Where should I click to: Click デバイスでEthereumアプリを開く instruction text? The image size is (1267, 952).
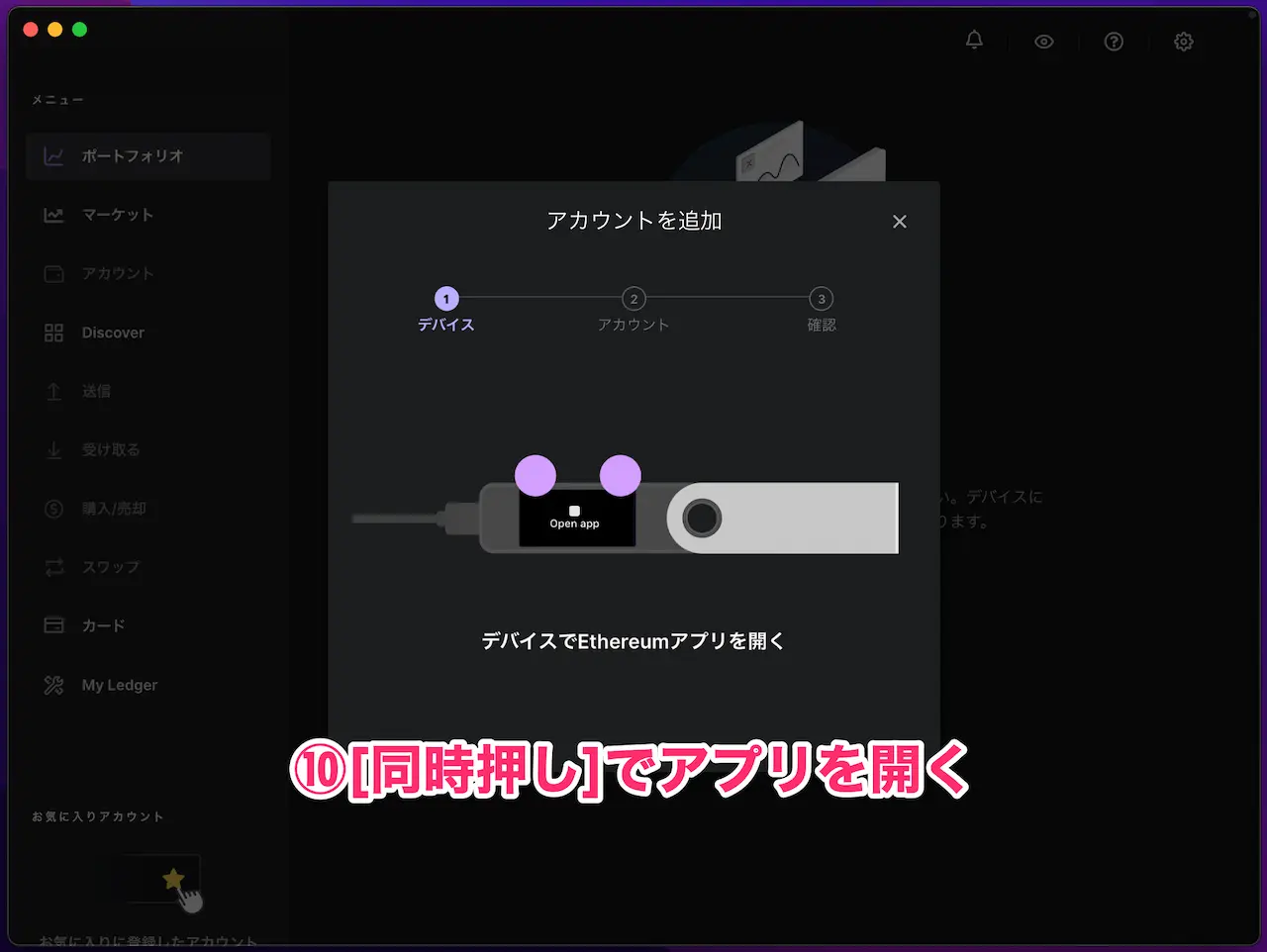coord(633,641)
